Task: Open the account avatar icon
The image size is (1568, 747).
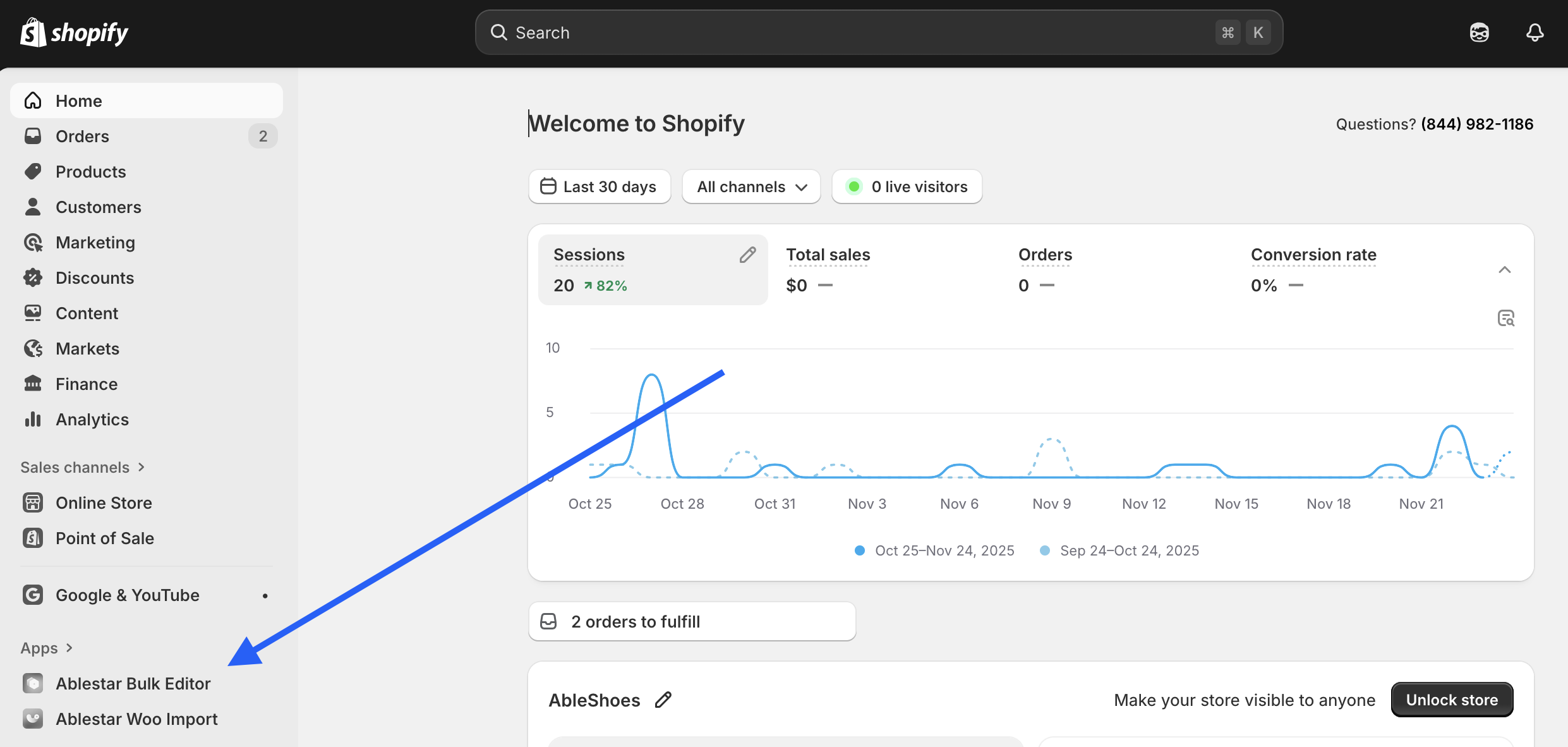Action: tap(1479, 32)
